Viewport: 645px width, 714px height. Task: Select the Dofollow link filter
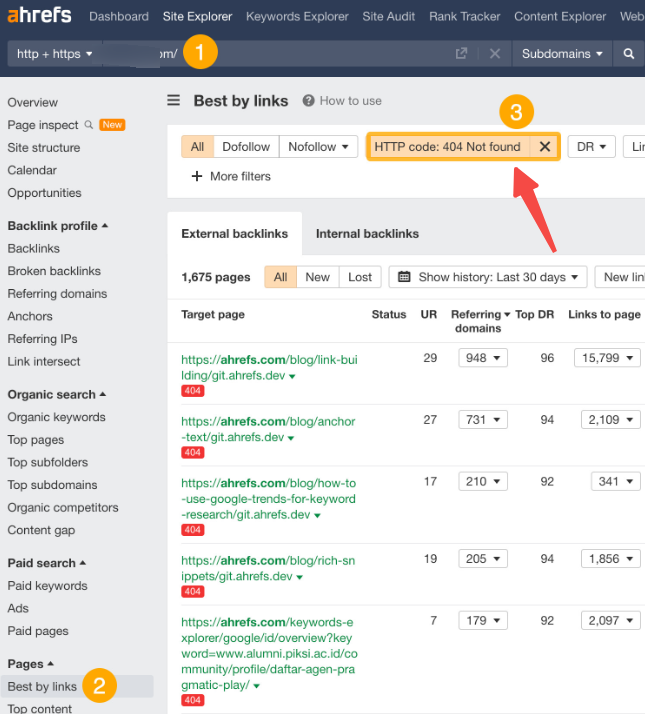click(246, 147)
